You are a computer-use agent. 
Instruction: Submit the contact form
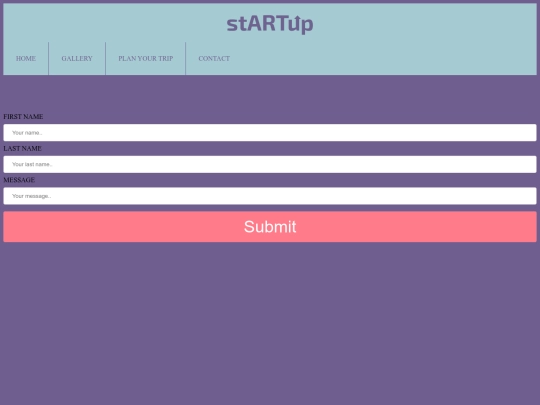270,227
